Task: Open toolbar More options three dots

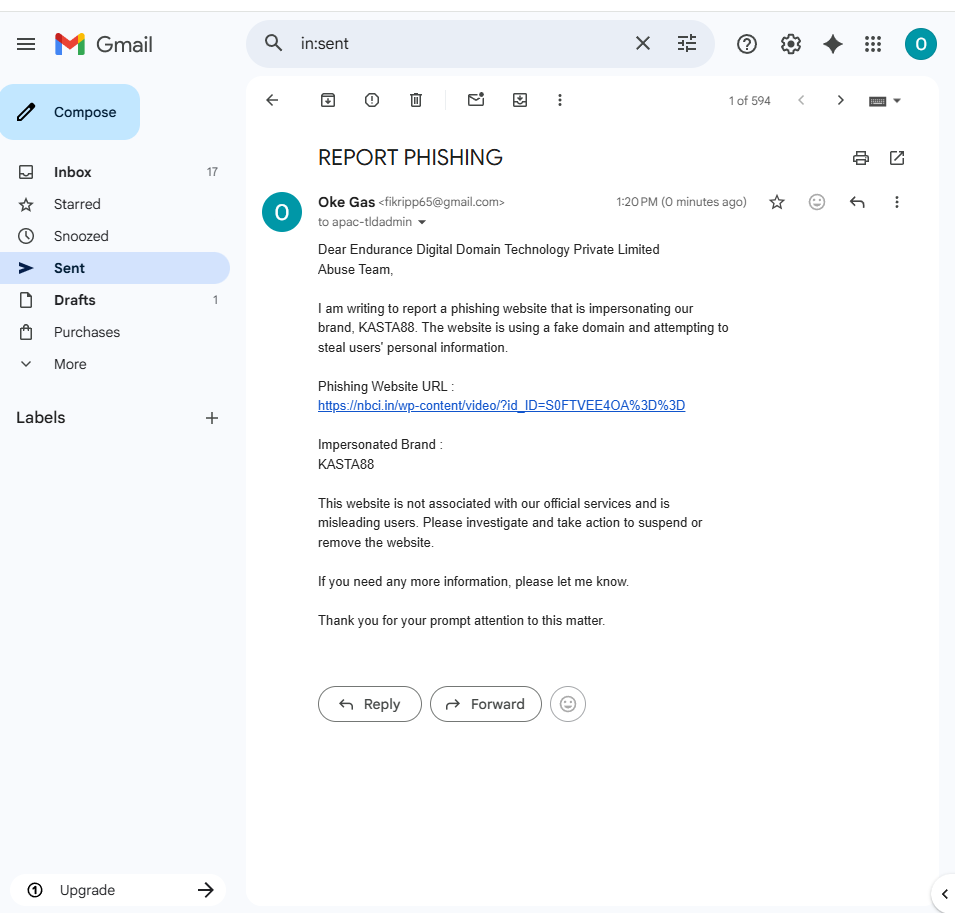Action: pyautogui.click(x=560, y=100)
